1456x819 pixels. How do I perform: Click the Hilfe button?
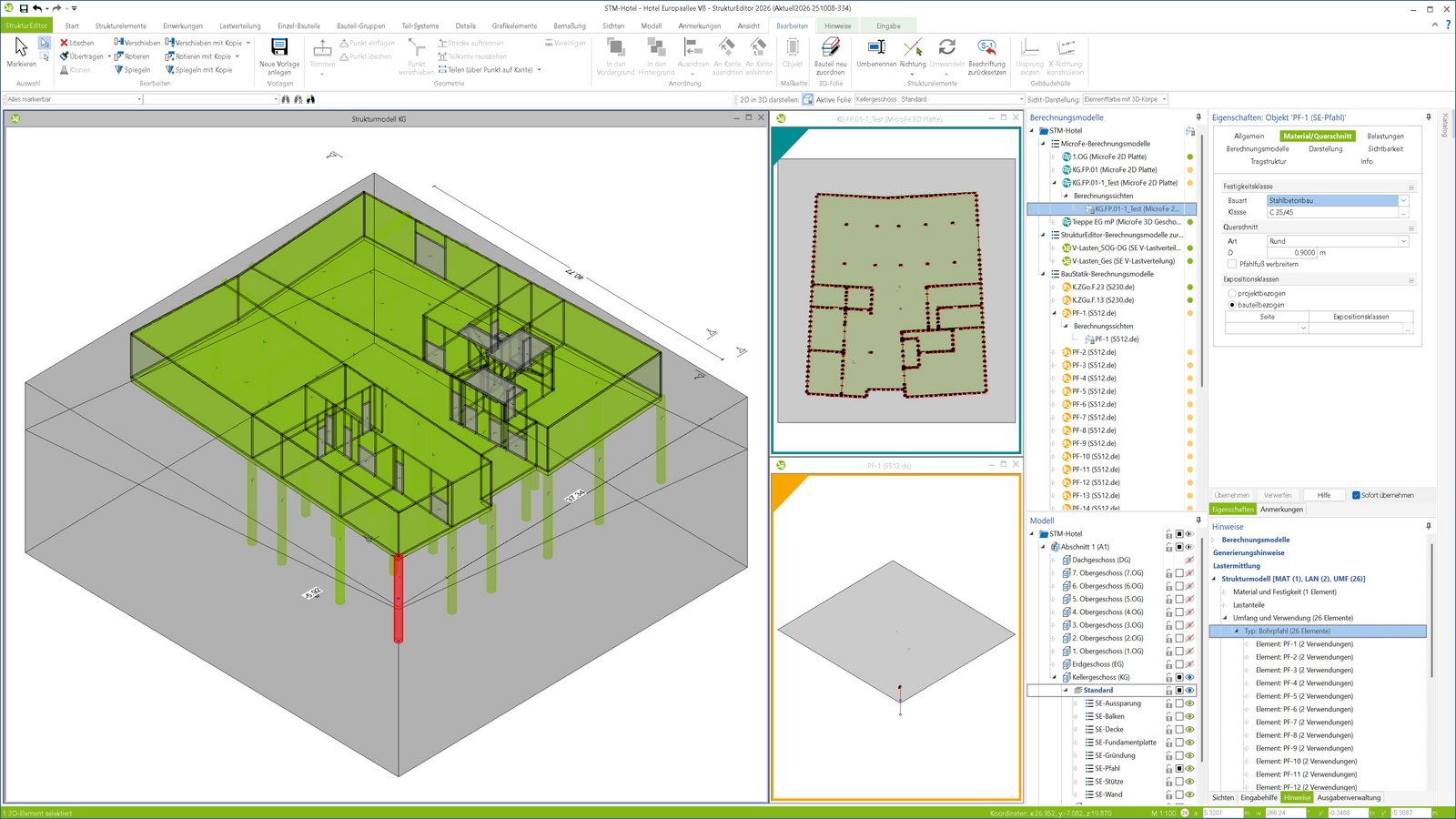(1323, 496)
